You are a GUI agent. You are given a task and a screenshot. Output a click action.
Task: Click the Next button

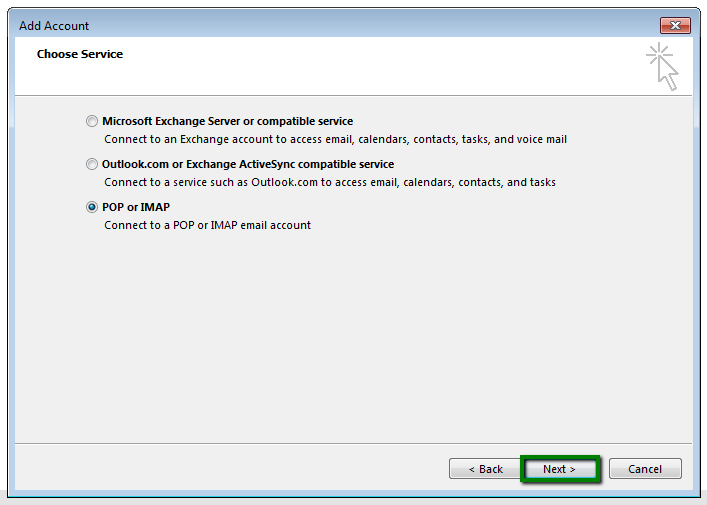(560, 469)
